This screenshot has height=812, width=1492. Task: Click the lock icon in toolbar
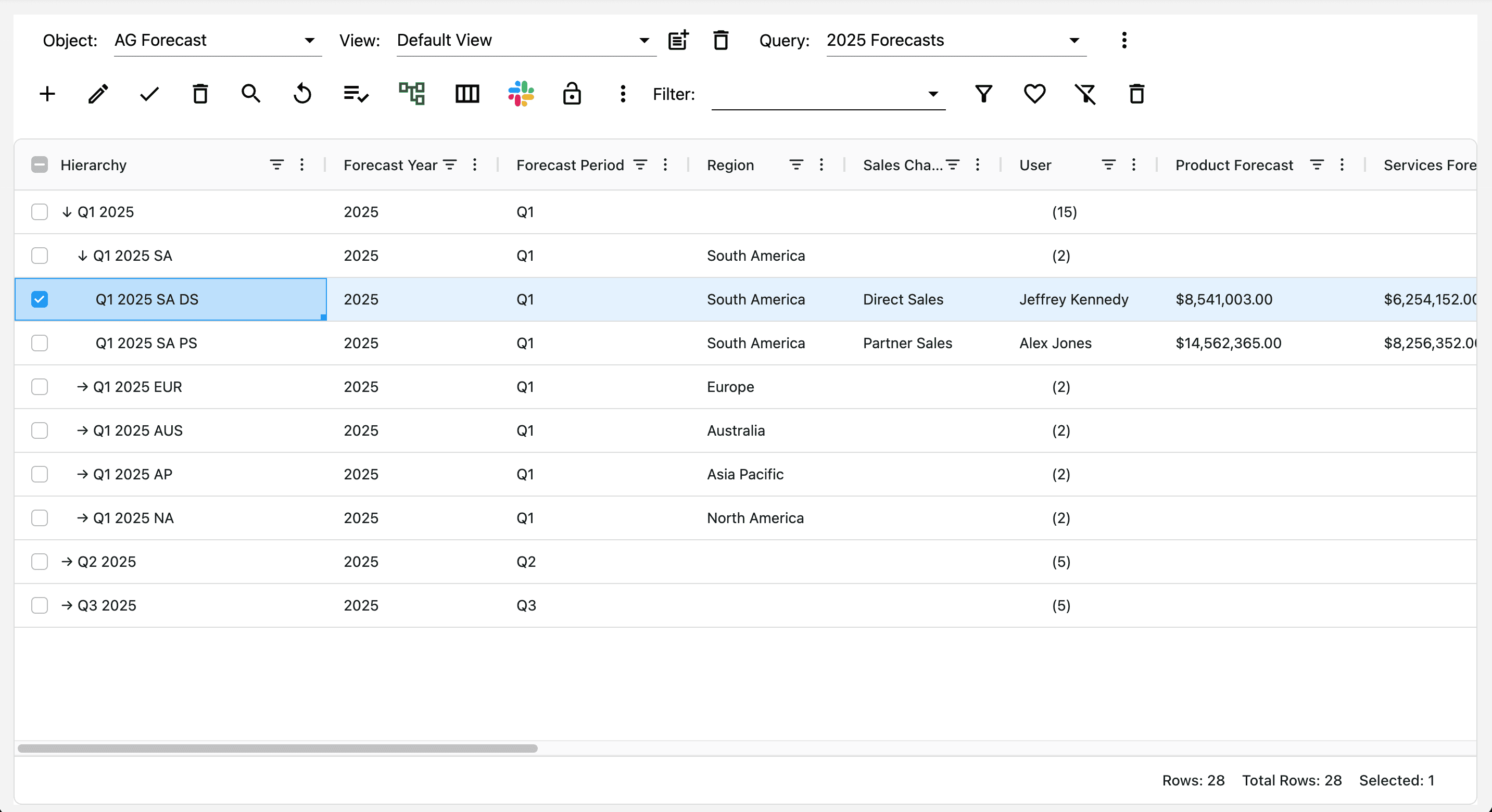pos(572,94)
